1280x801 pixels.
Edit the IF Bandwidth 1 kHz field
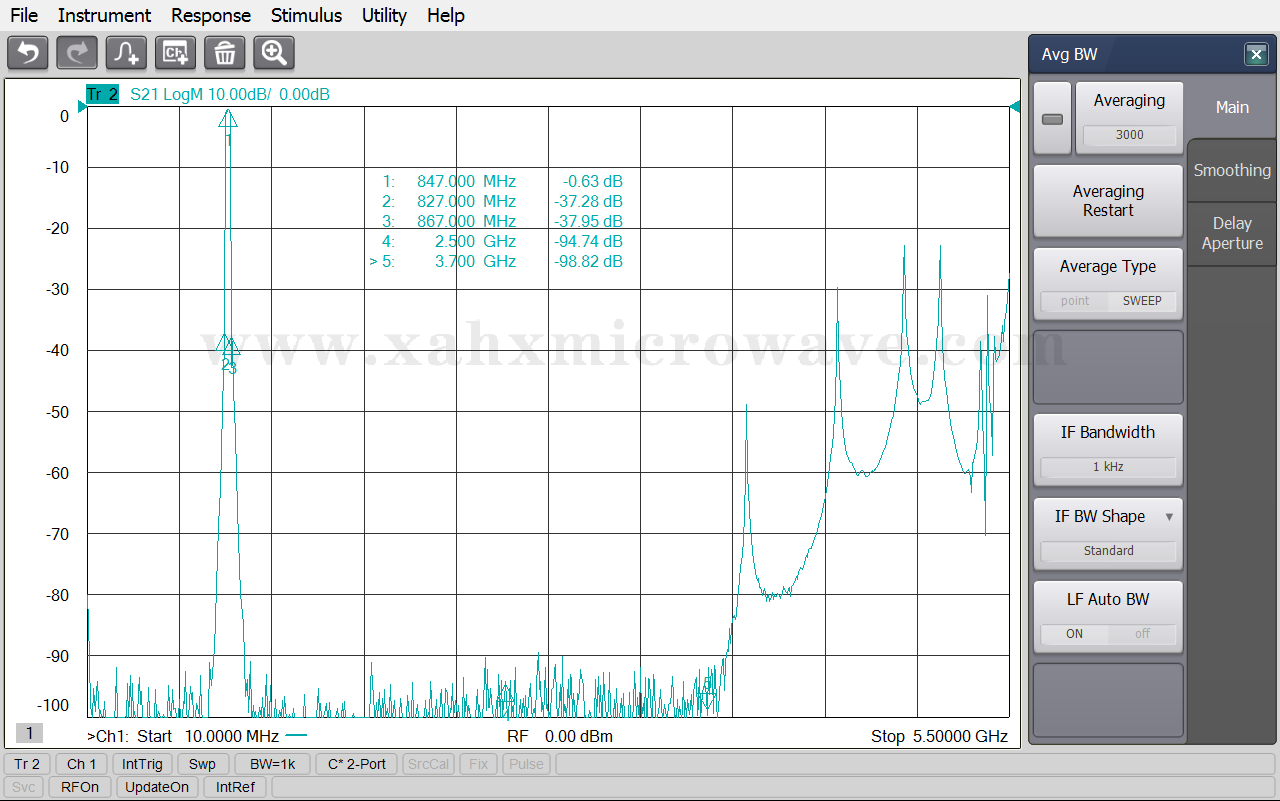click(x=1108, y=467)
